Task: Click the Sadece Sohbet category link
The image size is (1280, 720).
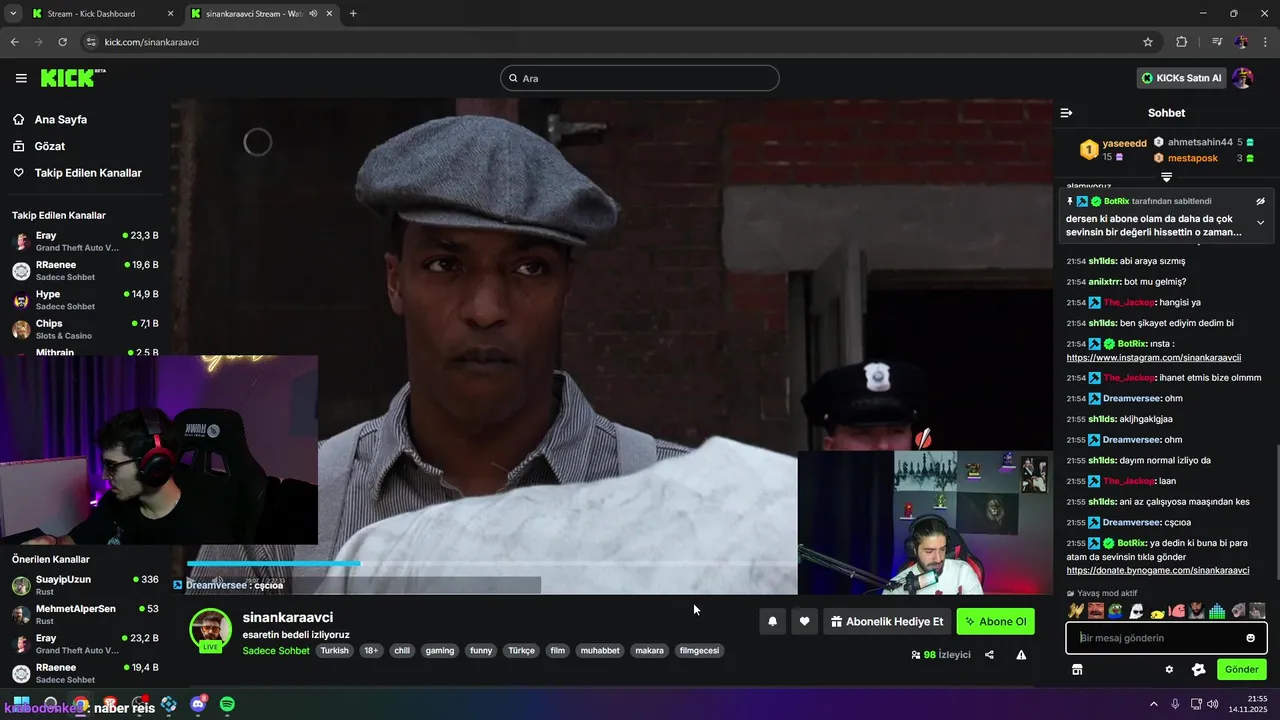Action: pyautogui.click(x=276, y=651)
